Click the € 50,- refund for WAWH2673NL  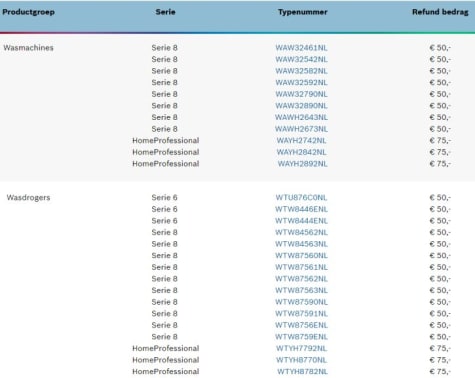click(x=440, y=129)
